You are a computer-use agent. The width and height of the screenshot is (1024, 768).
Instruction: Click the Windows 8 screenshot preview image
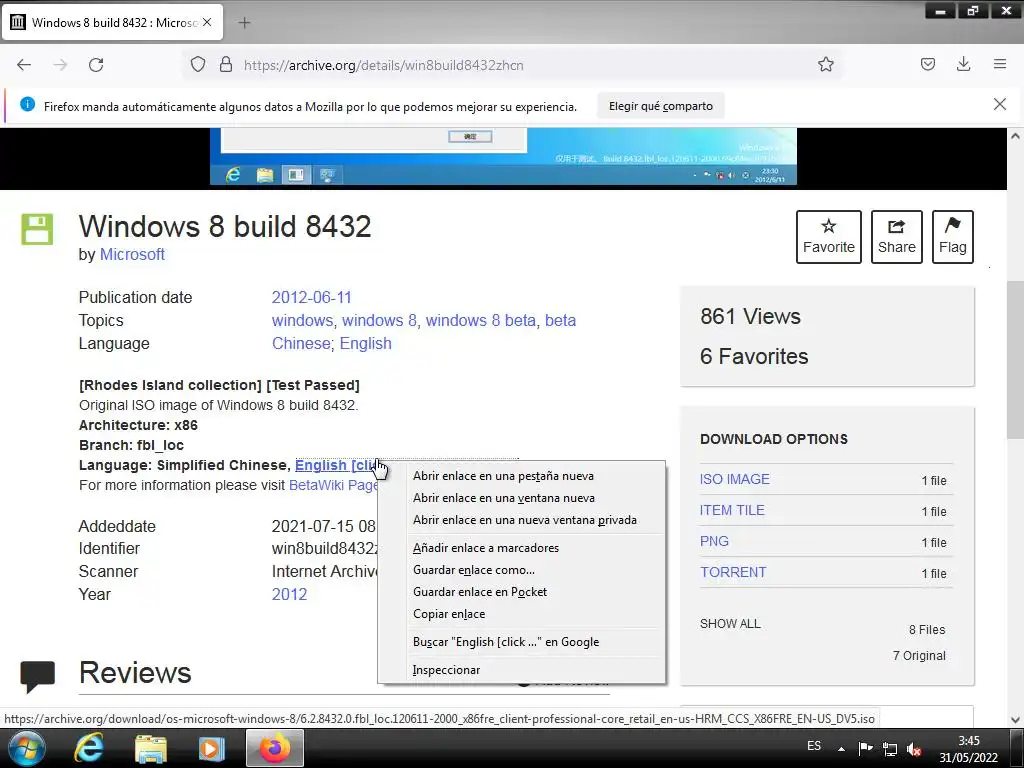(x=503, y=157)
